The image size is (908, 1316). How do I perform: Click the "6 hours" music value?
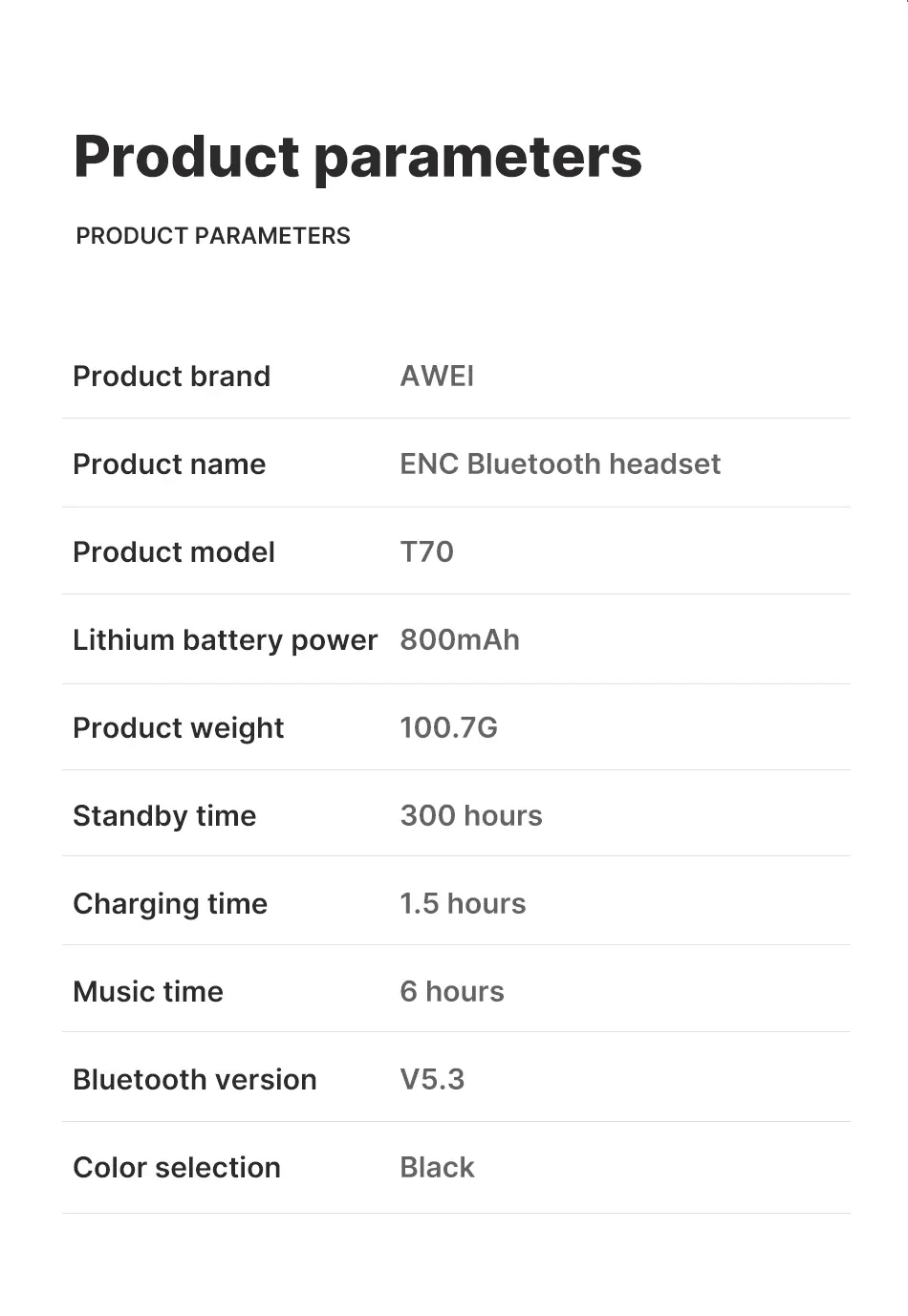click(452, 992)
